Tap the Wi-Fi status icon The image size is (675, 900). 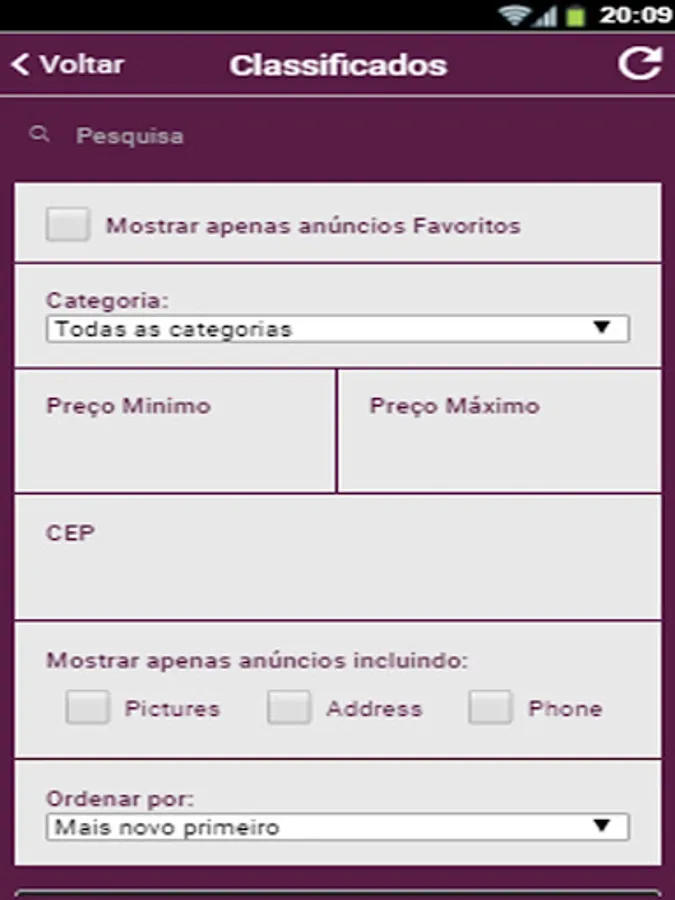(515, 15)
